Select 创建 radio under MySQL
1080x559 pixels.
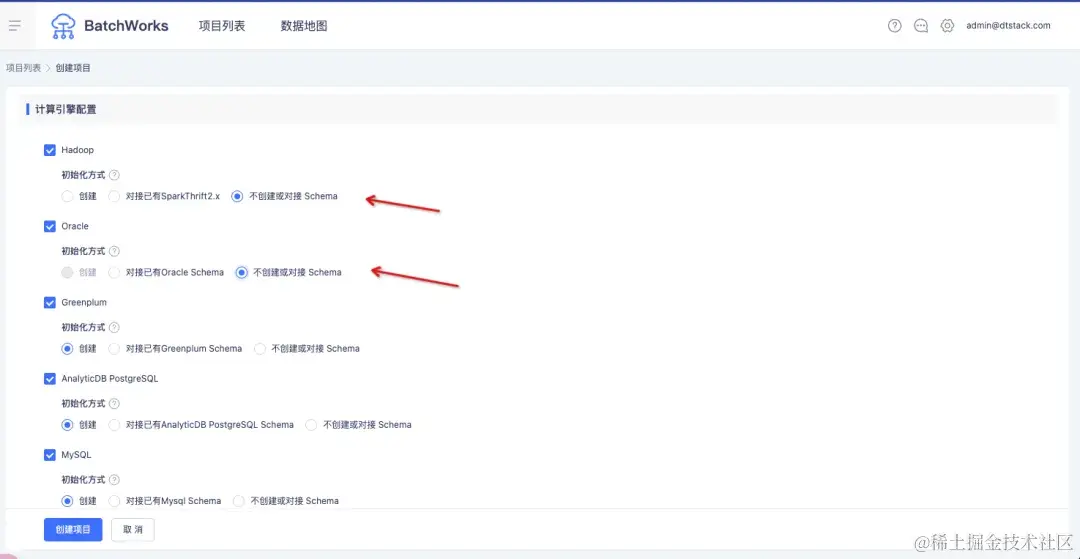(x=67, y=501)
